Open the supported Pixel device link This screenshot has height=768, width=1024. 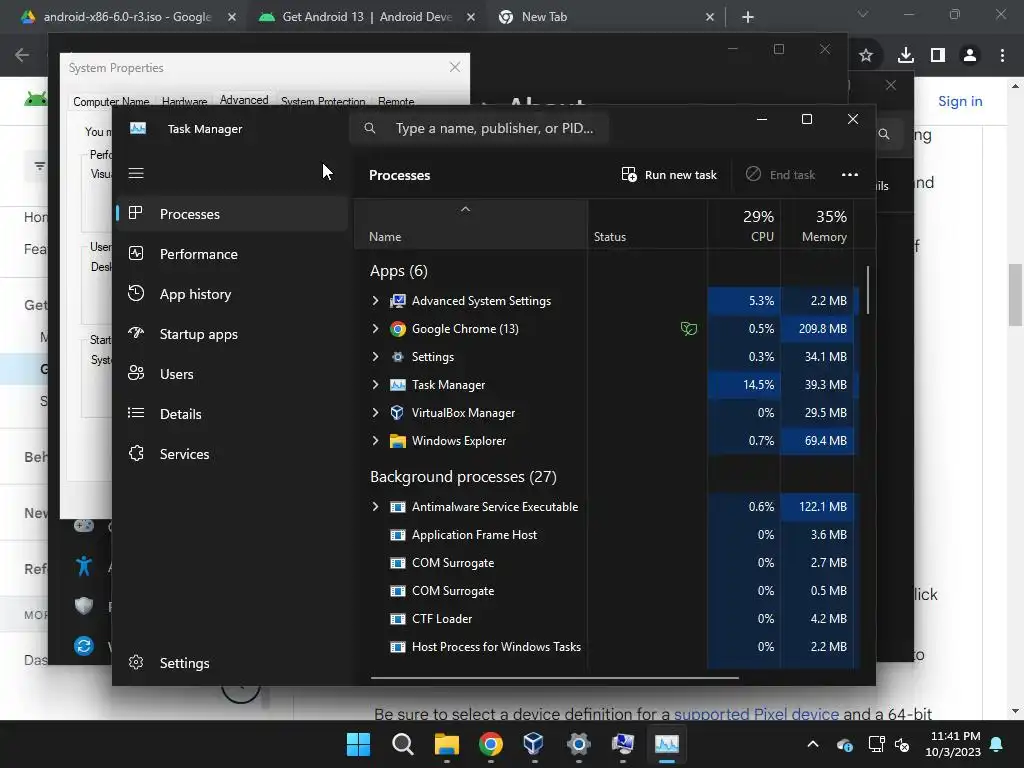[x=756, y=714]
